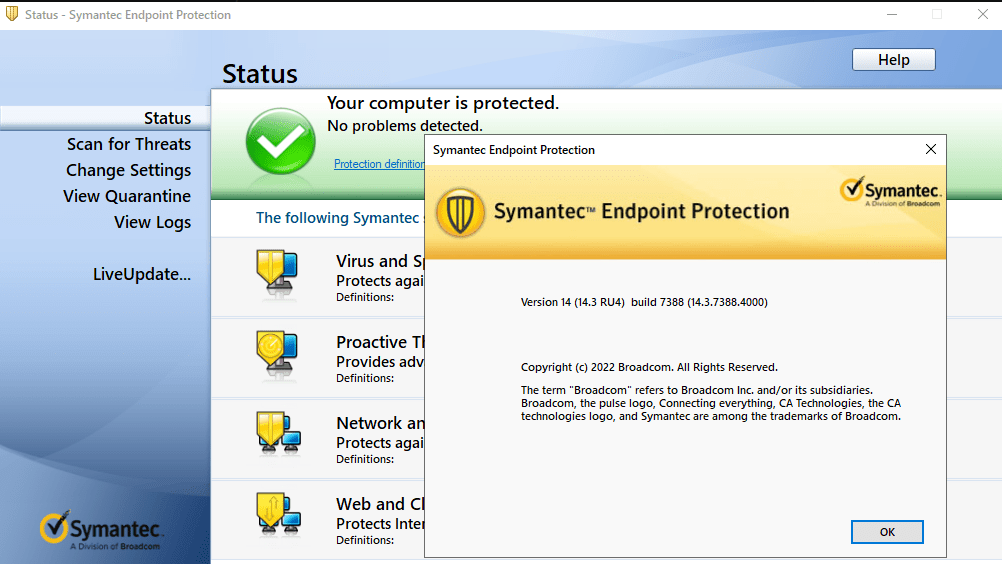The width and height of the screenshot is (1002, 564).
Task: Close the Symantec Endpoint Protection dialog
Action: click(930, 149)
